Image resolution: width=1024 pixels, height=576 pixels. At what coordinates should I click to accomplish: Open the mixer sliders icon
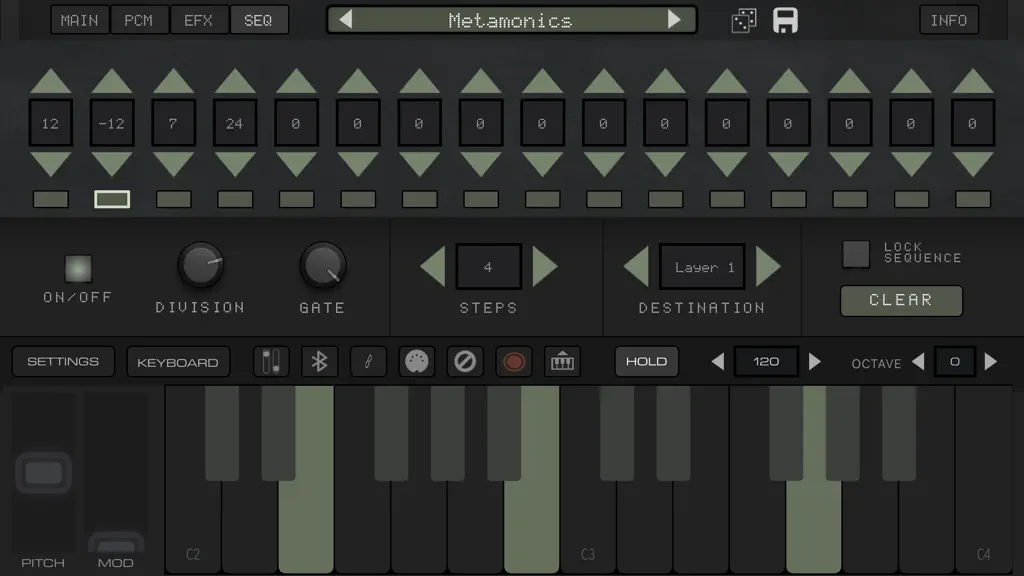click(x=271, y=361)
